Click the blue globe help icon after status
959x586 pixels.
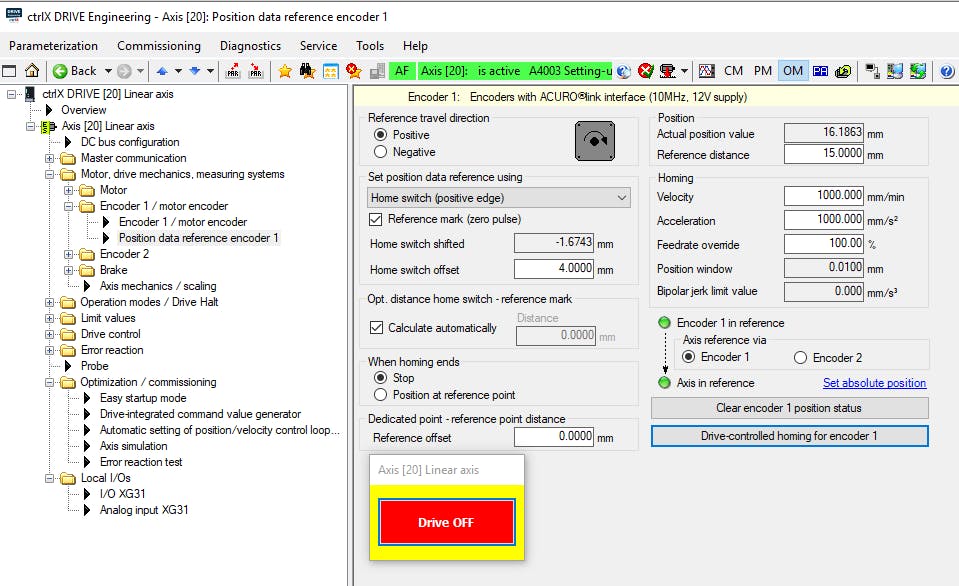(x=623, y=71)
